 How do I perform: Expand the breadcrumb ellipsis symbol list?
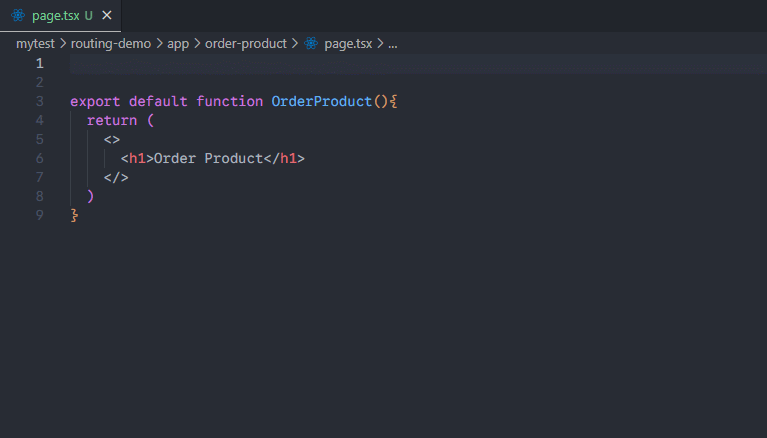point(392,44)
